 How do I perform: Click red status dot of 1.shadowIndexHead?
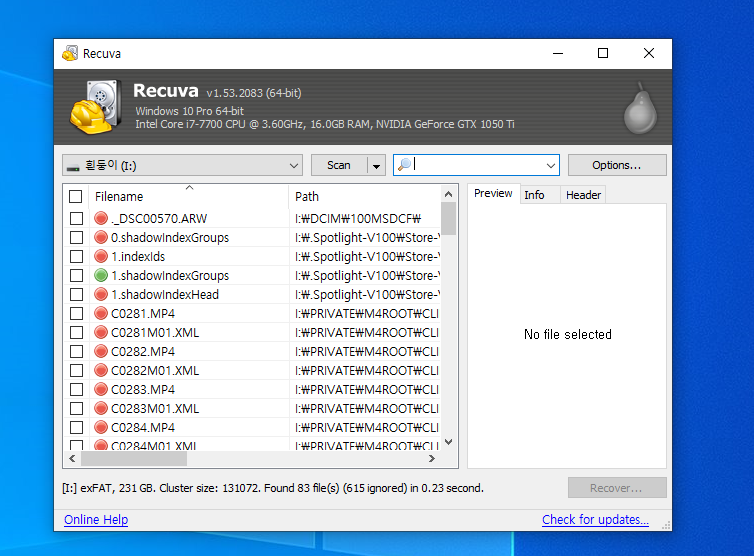pyautogui.click(x=101, y=294)
